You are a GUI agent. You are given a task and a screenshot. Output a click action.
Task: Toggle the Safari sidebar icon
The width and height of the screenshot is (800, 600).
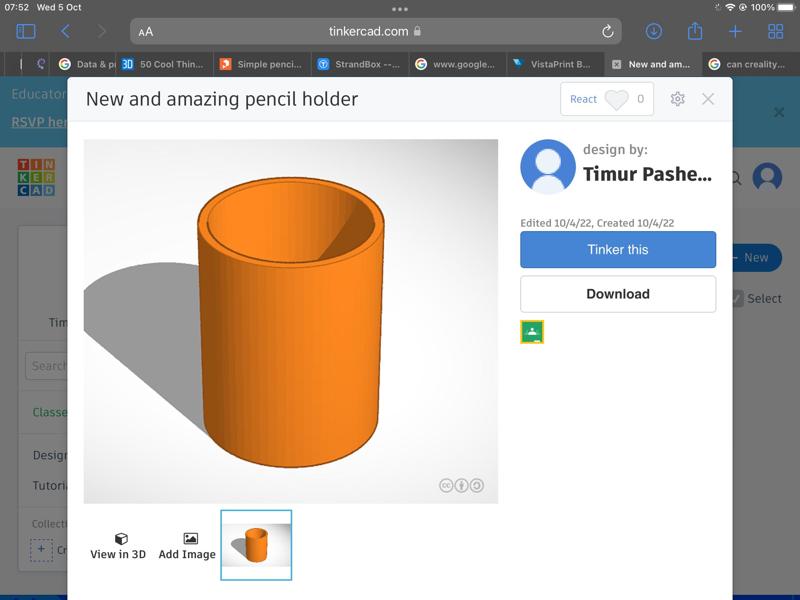(26, 32)
